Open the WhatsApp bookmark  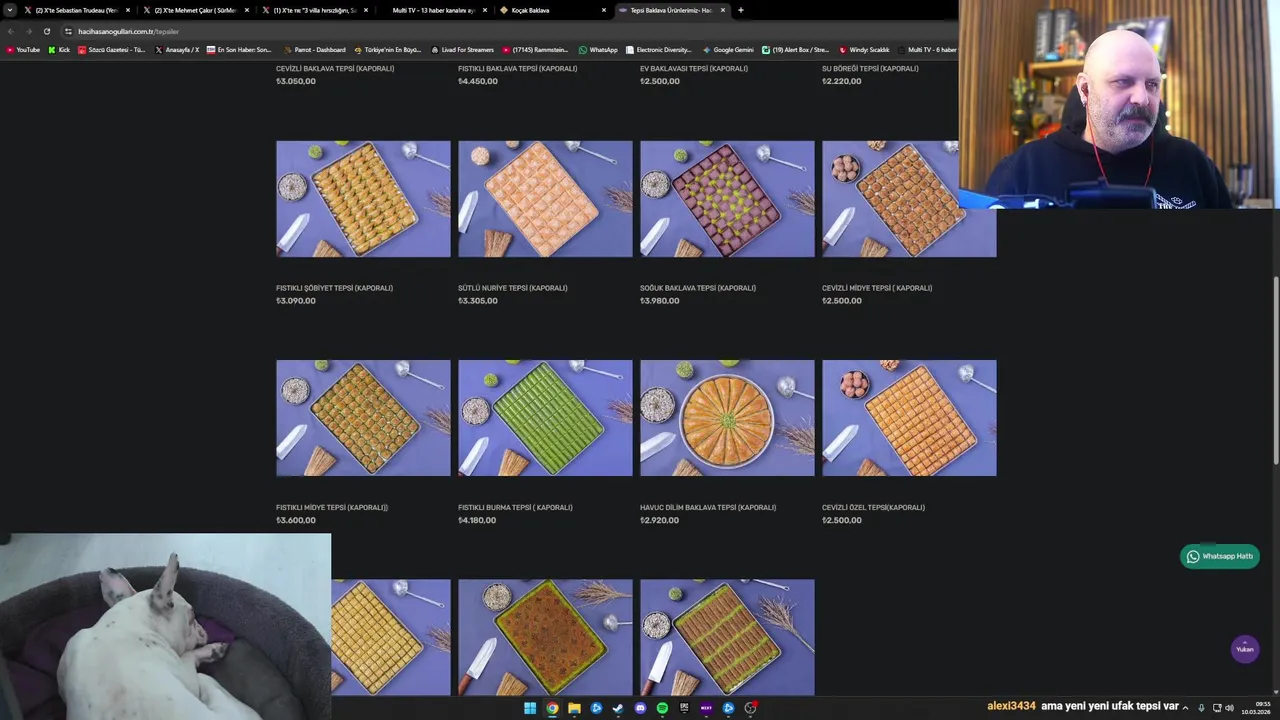[598, 49]
